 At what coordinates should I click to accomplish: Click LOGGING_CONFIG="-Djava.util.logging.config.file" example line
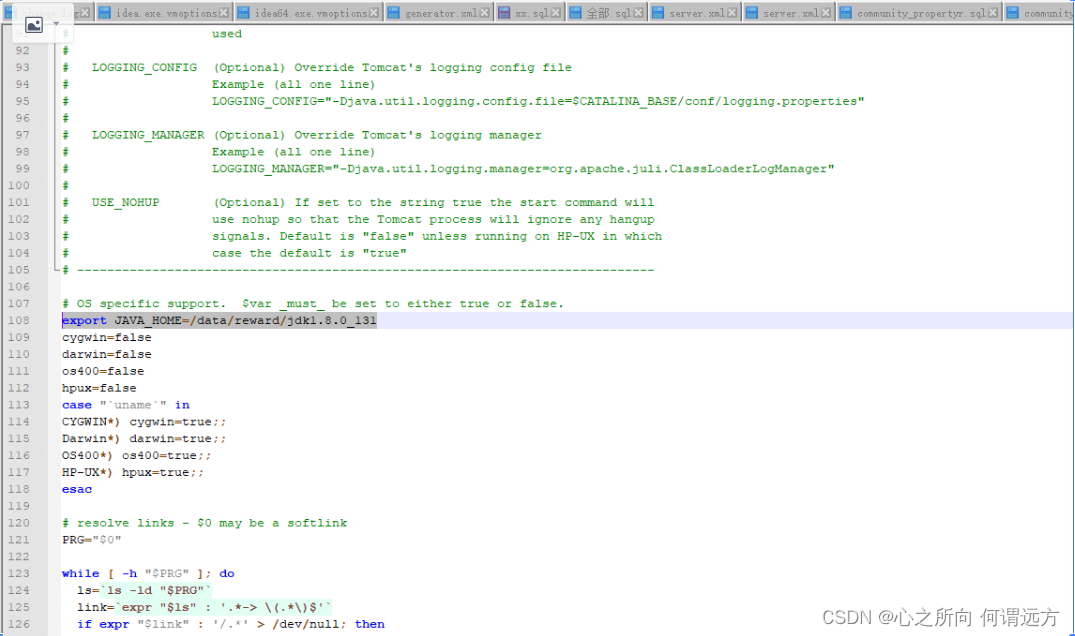click(x=538, y=101)
